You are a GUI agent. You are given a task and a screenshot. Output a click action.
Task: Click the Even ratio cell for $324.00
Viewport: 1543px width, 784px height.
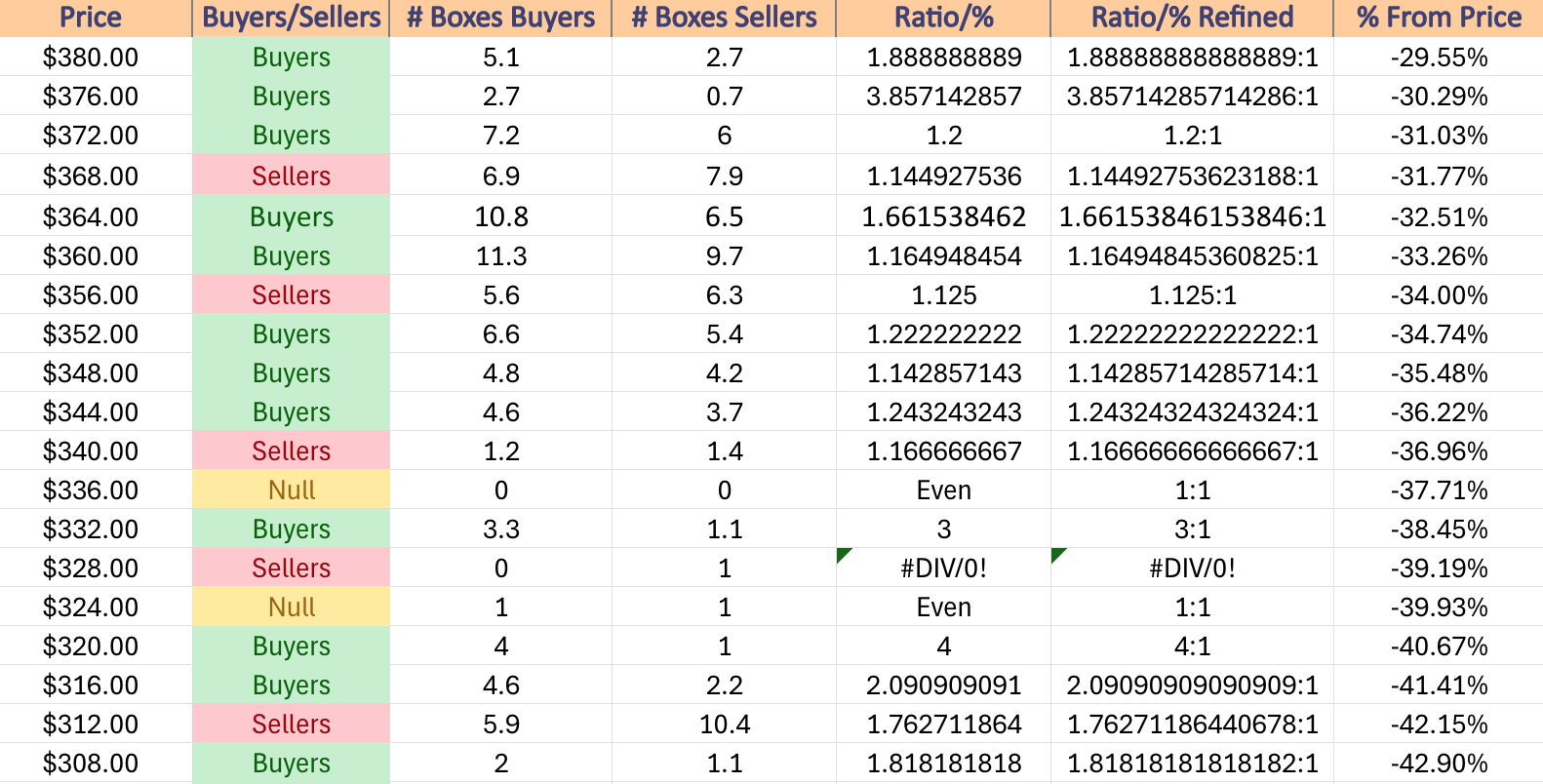click(x=943, y=607)
